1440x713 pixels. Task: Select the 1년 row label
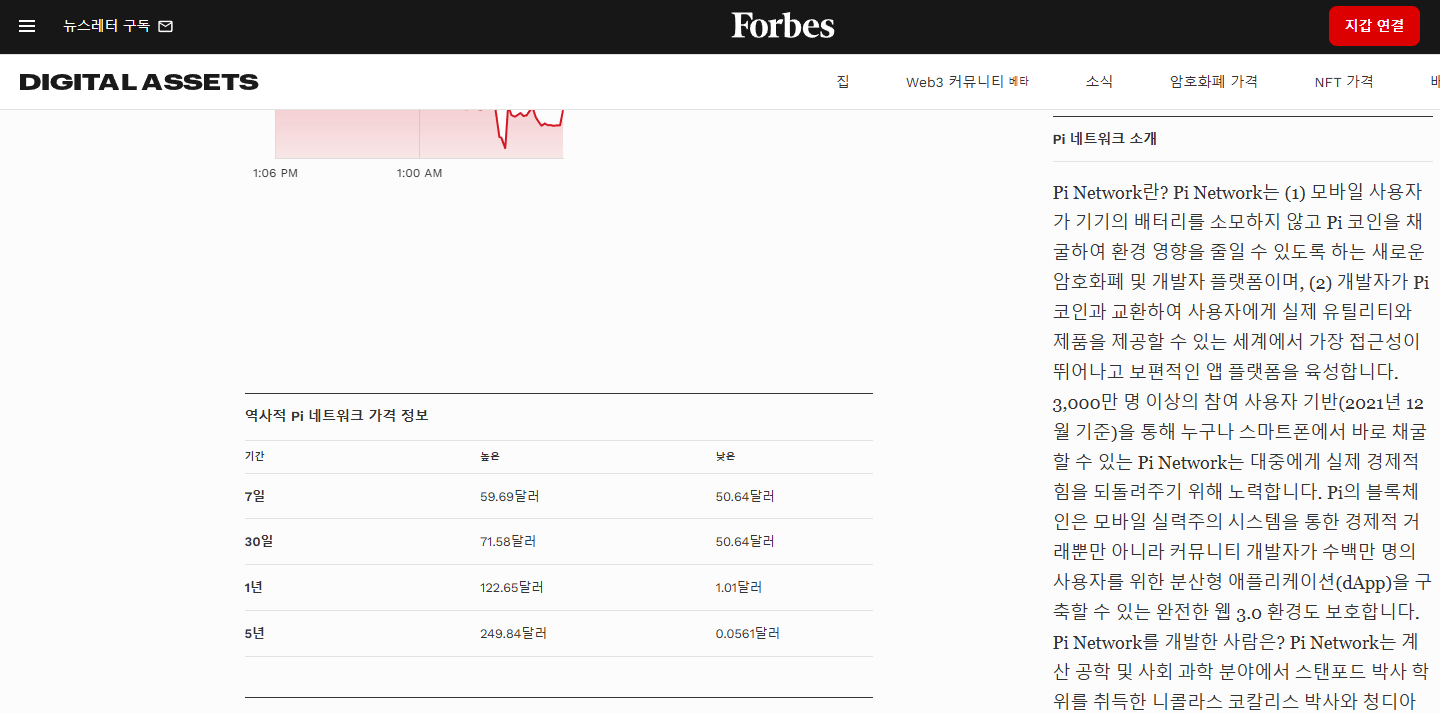pos(254,587)
